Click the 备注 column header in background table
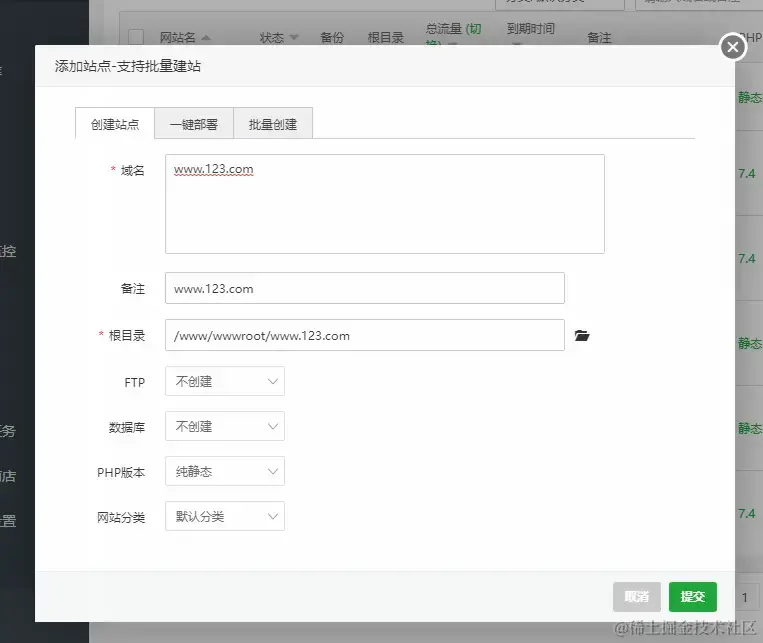Image resolution: width=763 pixels, height=643 pixels. click(599, 37)
